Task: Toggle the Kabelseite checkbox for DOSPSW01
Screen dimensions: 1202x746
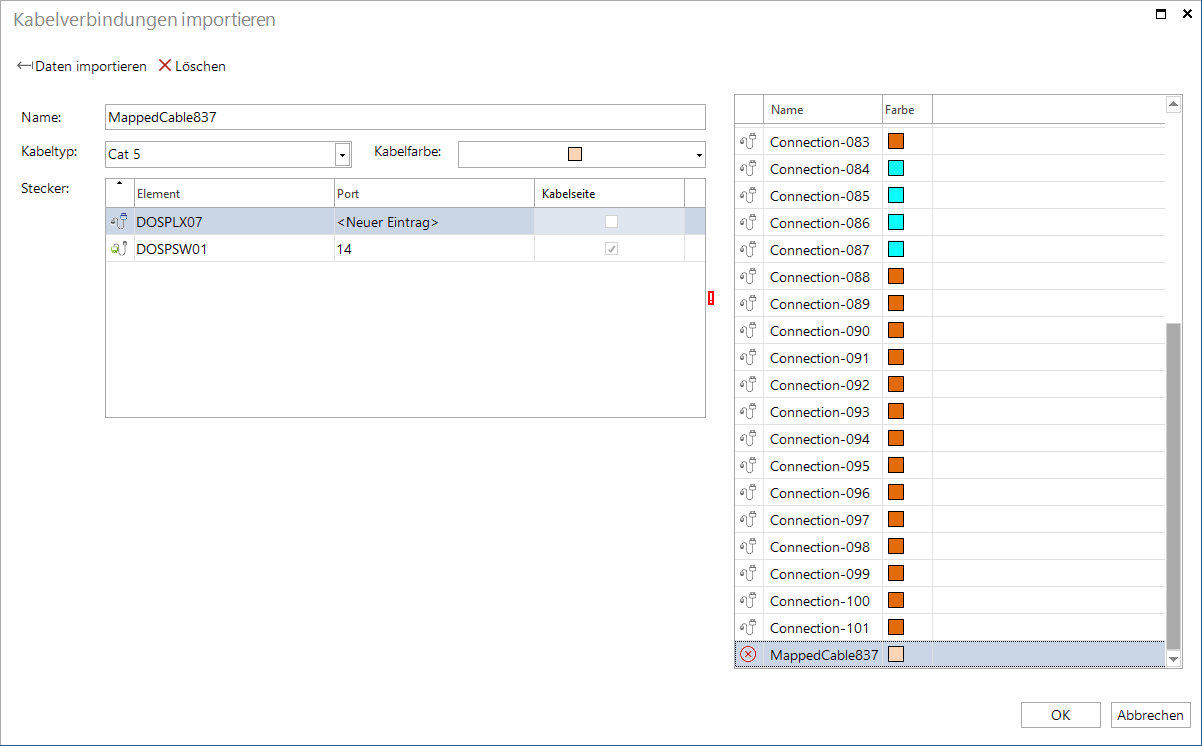Action: point(611,249)
